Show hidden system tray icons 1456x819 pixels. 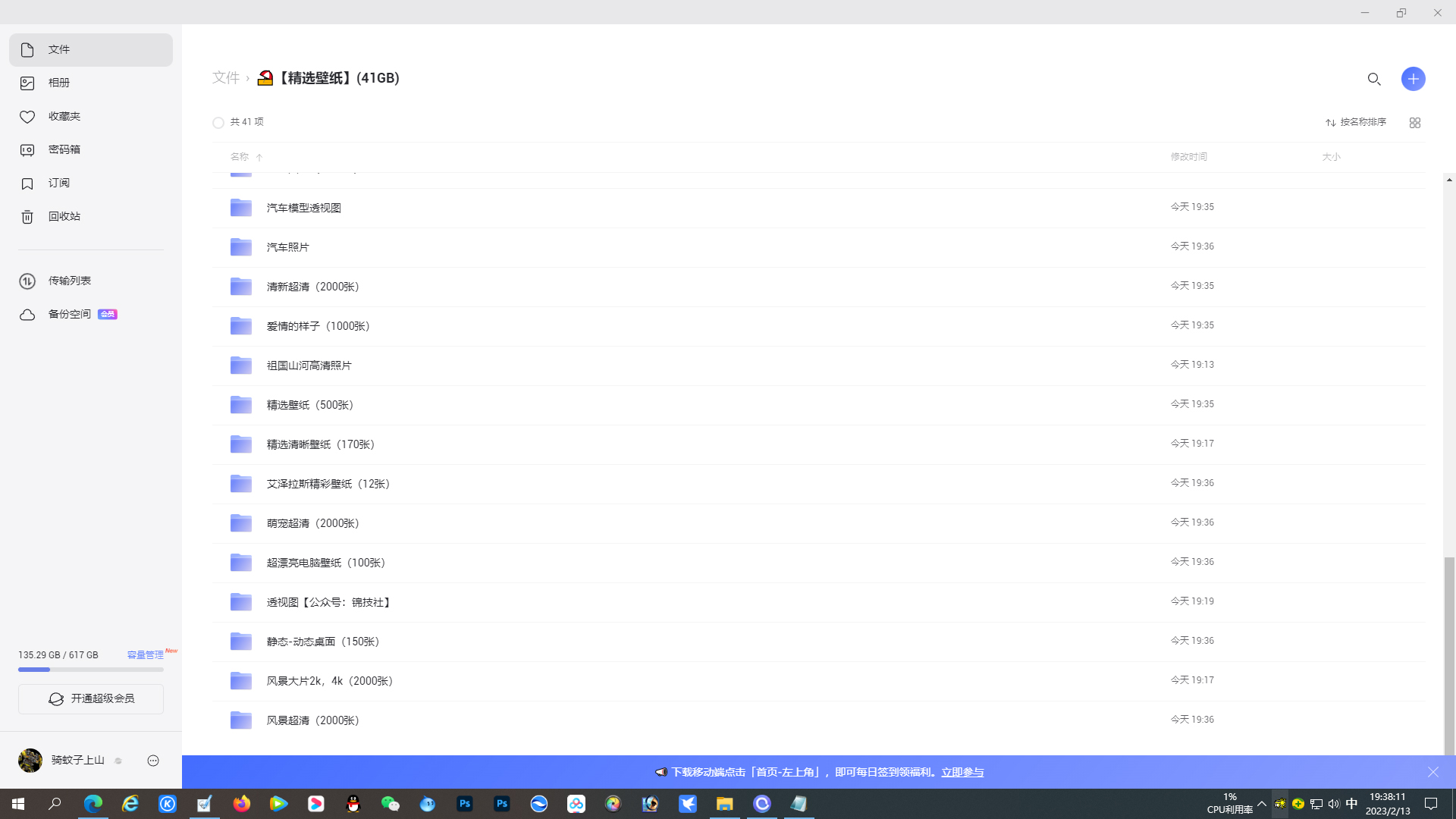click(1262, 804)
